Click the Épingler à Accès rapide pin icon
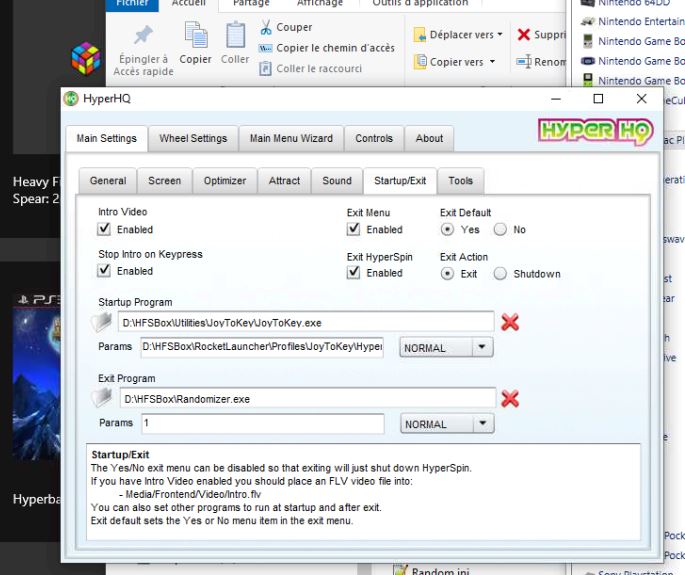The width and height of the screenshot is (685, 575). 141,36
